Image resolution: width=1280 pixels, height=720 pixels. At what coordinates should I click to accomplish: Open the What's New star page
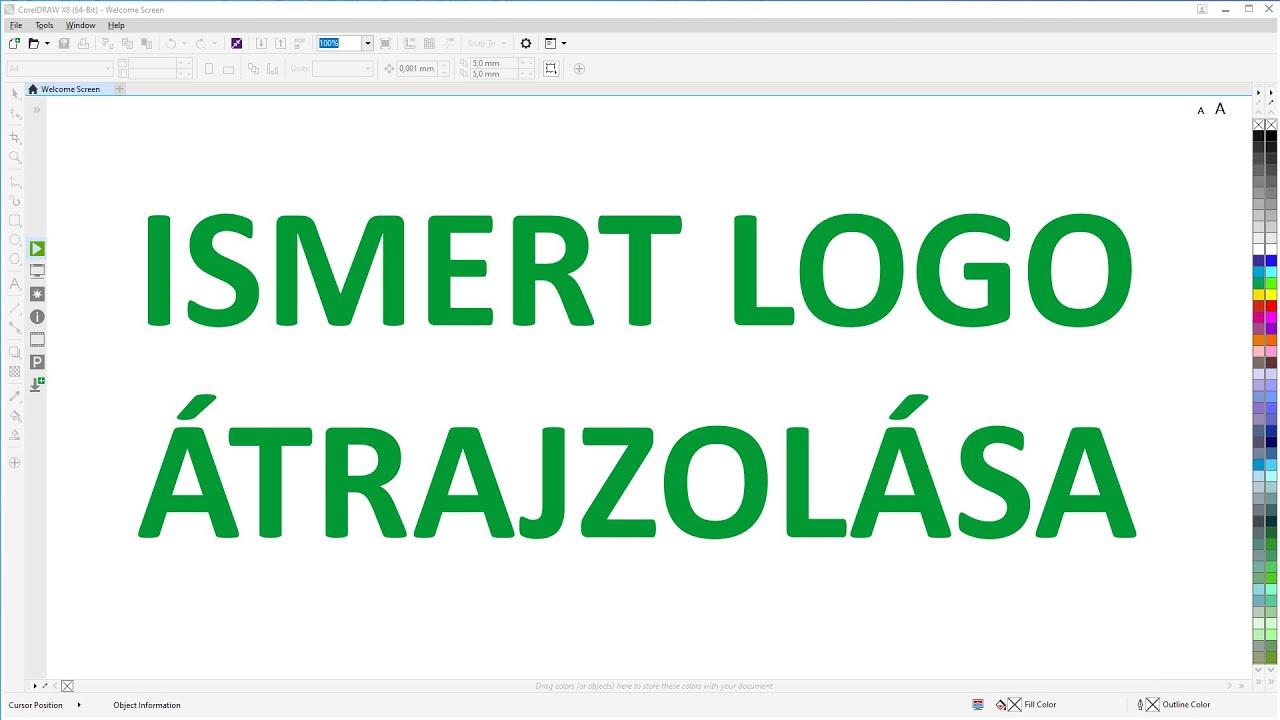click(37, 294)
